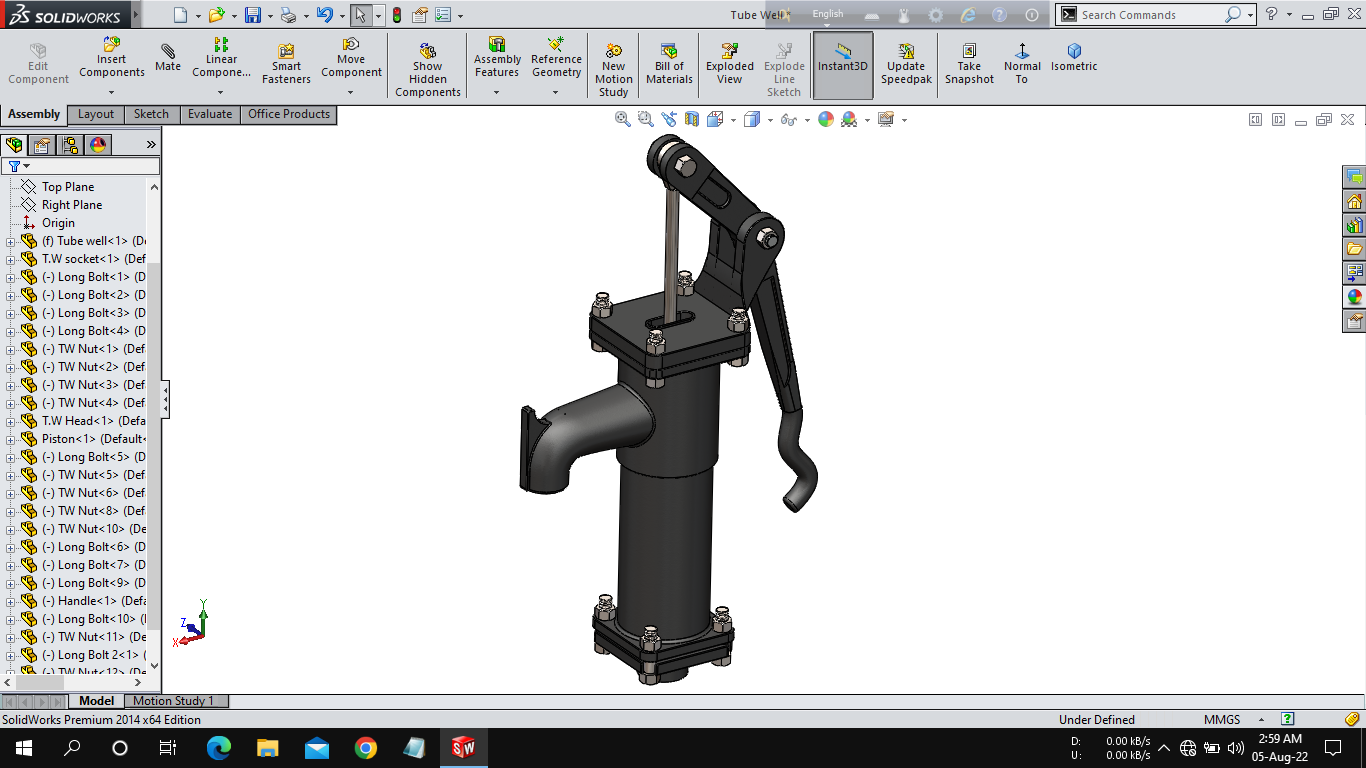Viewport: 1366px width, 768px height.
Task: Click Zoom to Fit magnifier icon
Action: 623,119
